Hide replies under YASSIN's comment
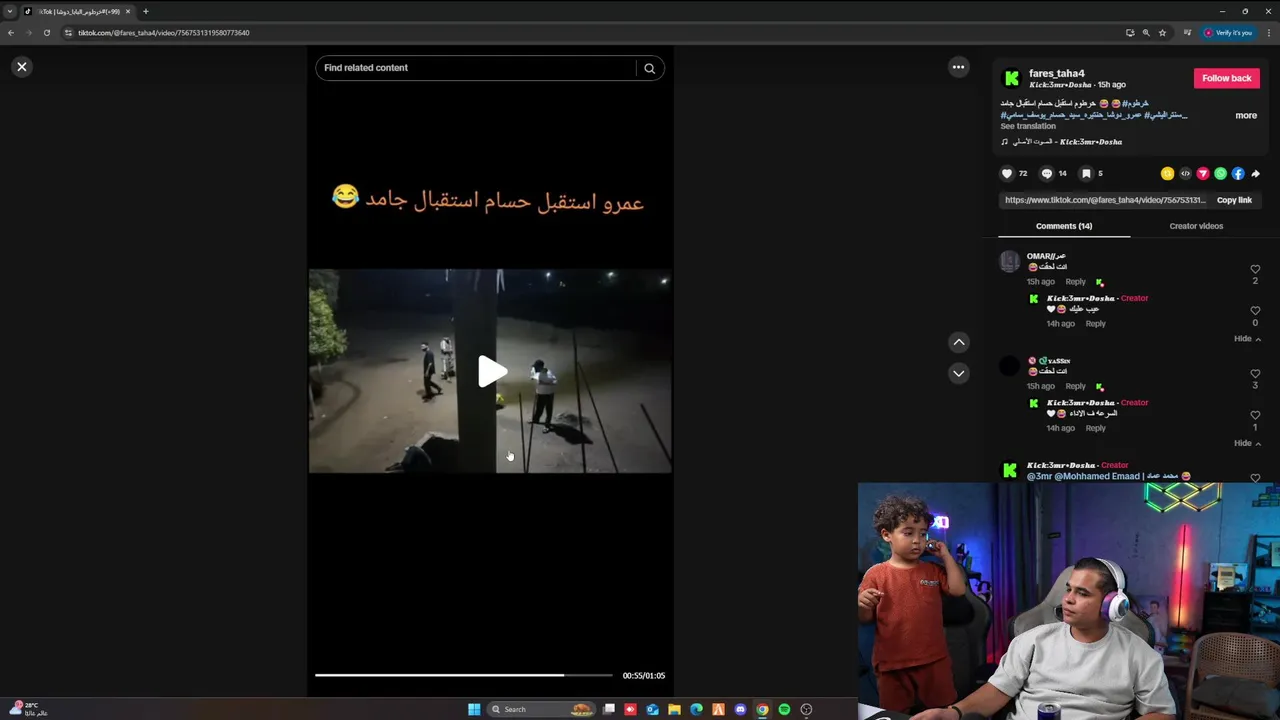 (x=1246, y=443)
